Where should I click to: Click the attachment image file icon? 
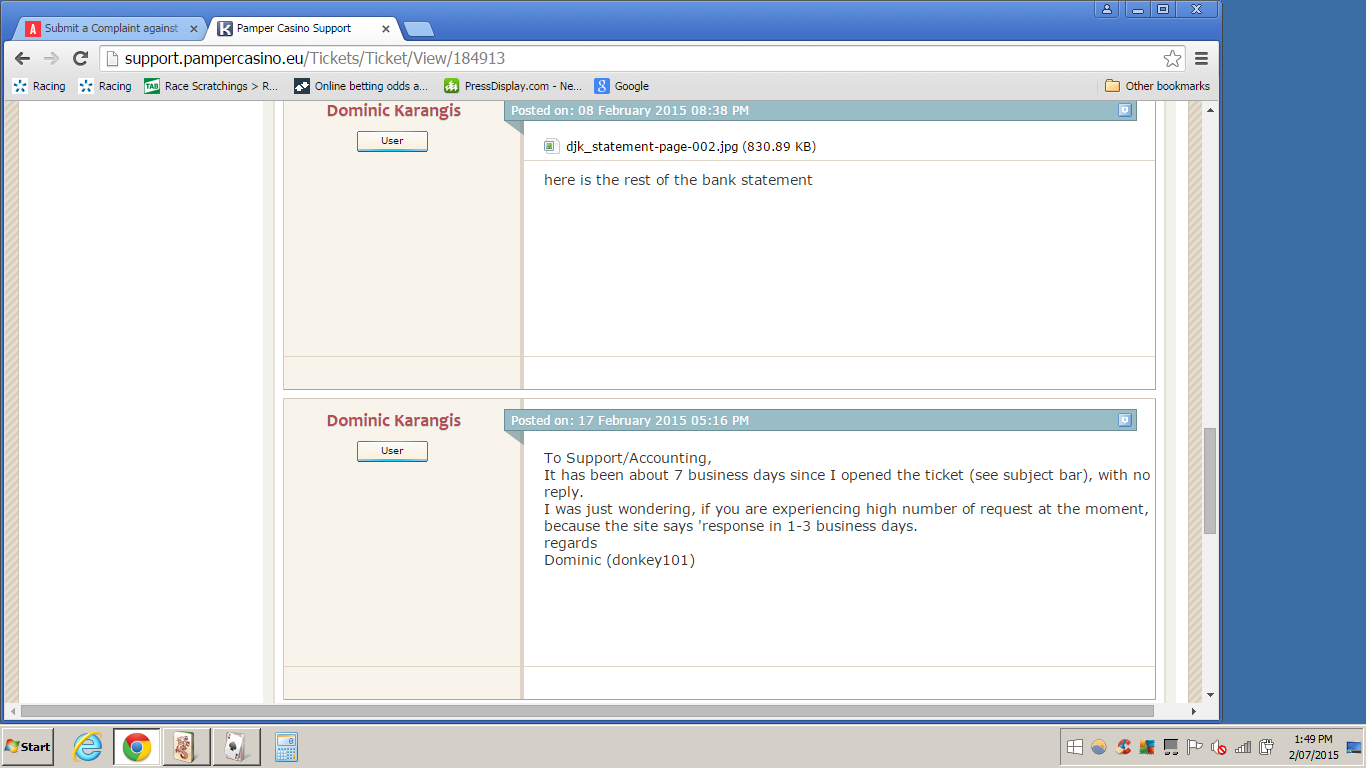click(551, 146)
